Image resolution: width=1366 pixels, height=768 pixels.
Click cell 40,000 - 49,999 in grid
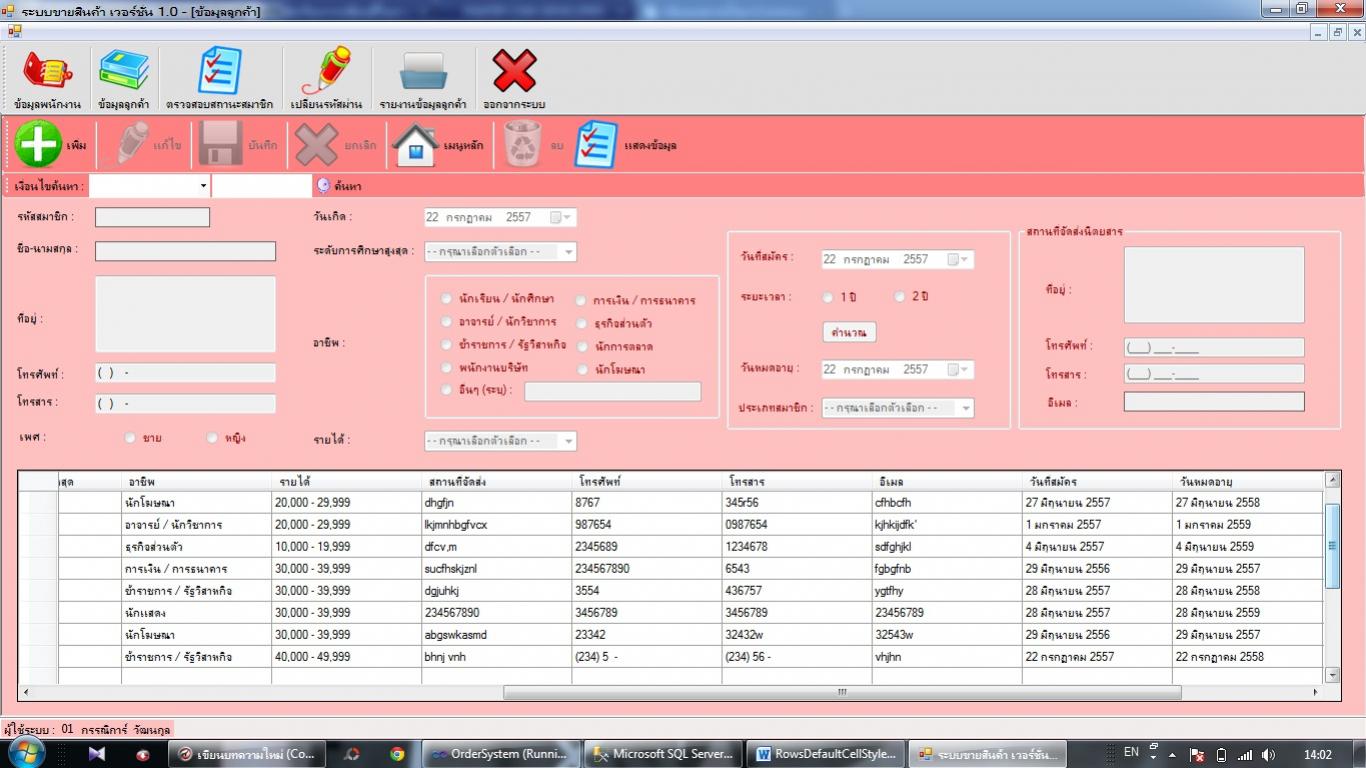(346, 657)
